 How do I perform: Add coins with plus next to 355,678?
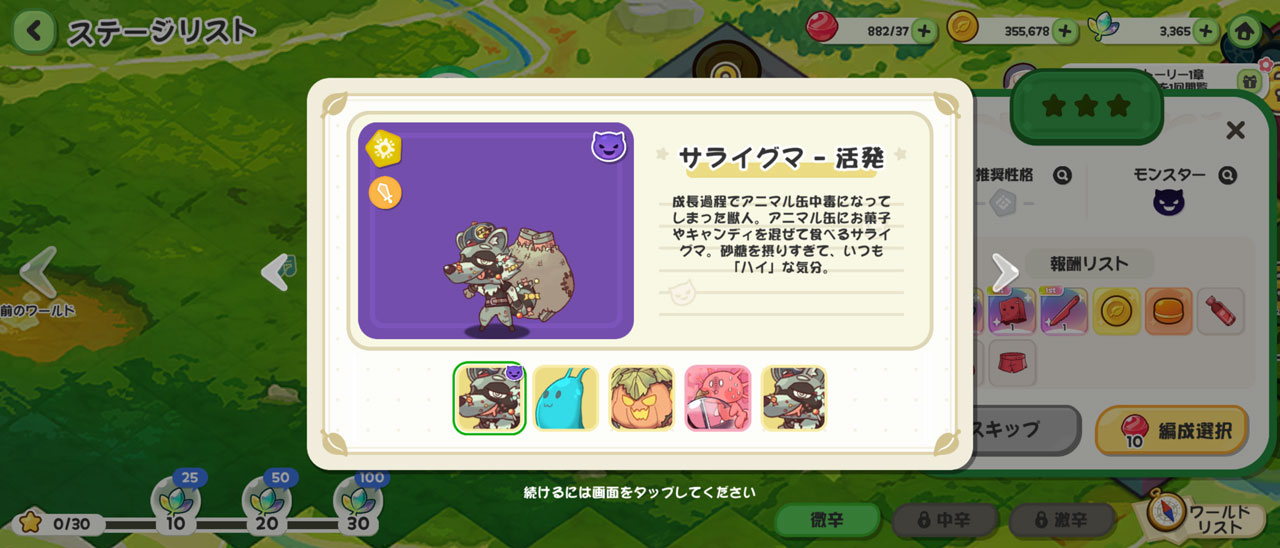point(1064,31)
